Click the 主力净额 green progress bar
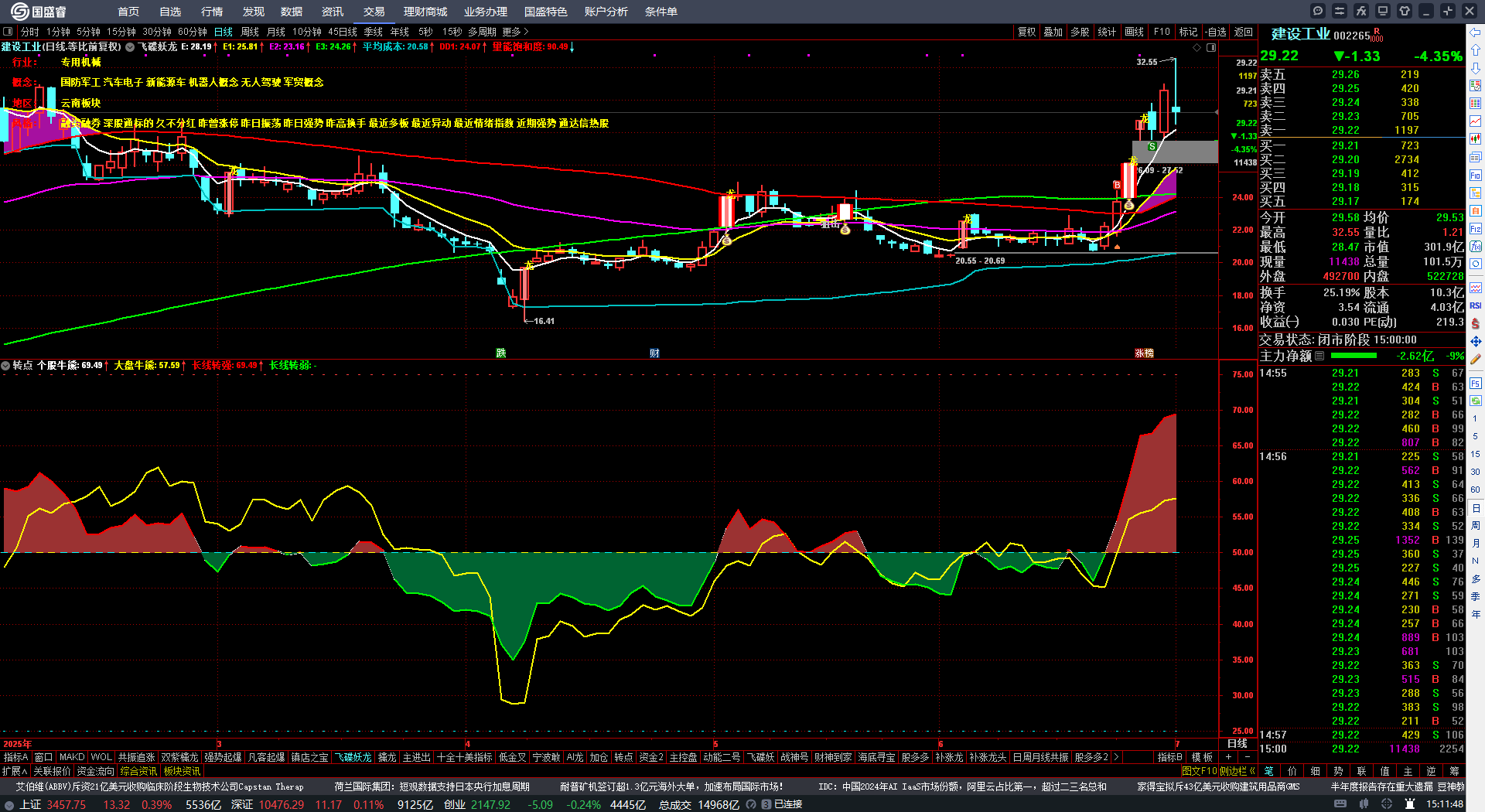This screenshot has height=812, width=1485. click(x=1354, y=356)
